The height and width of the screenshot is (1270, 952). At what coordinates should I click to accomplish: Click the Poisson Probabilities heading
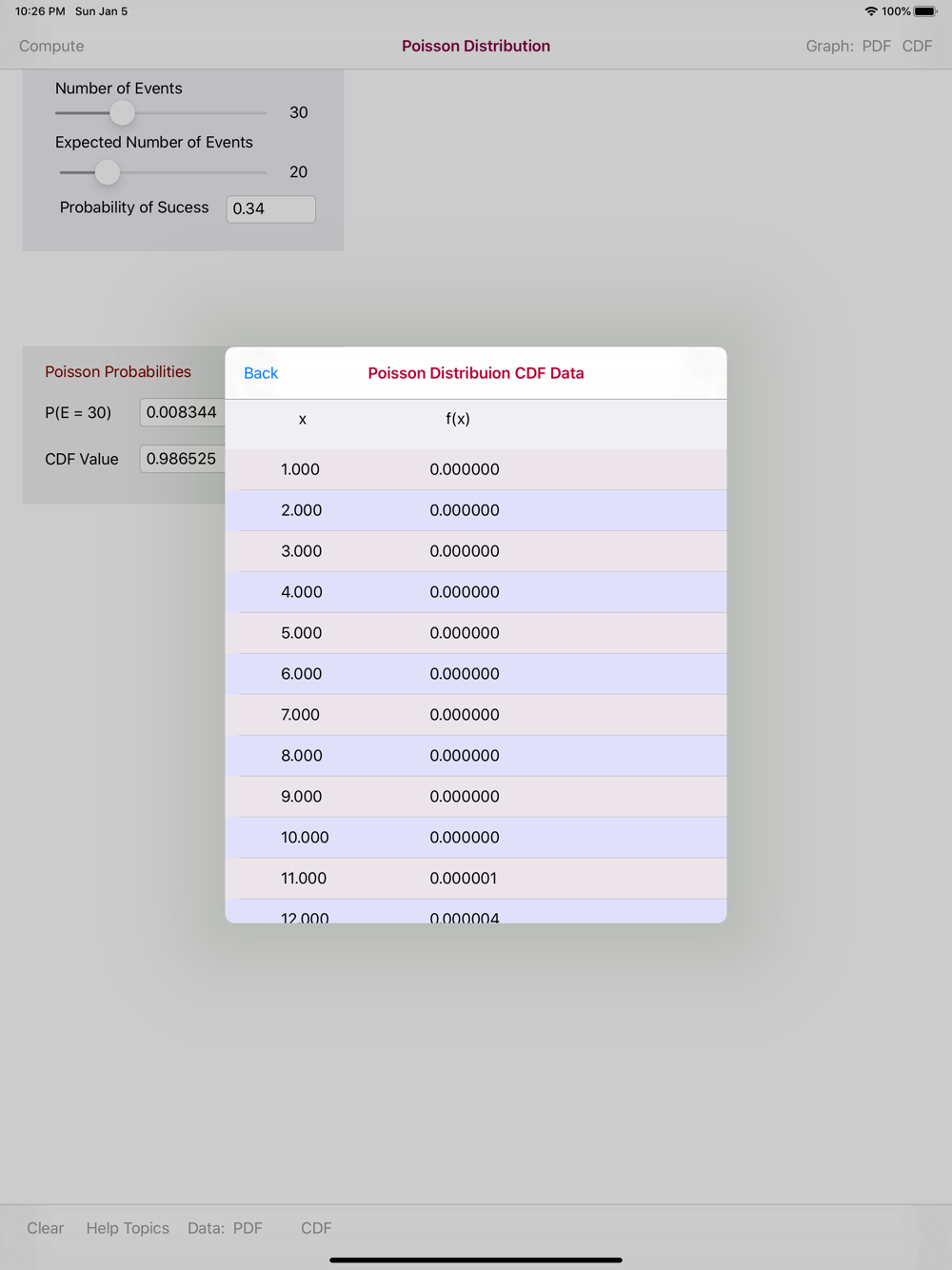[118, 371]
